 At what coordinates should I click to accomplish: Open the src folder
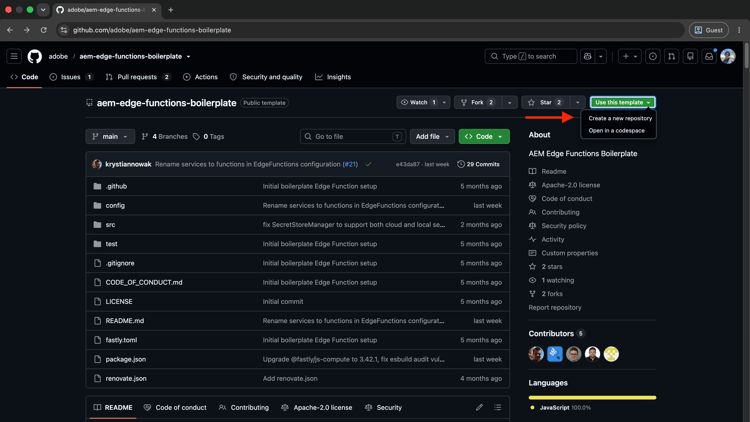tap(110, 225)
